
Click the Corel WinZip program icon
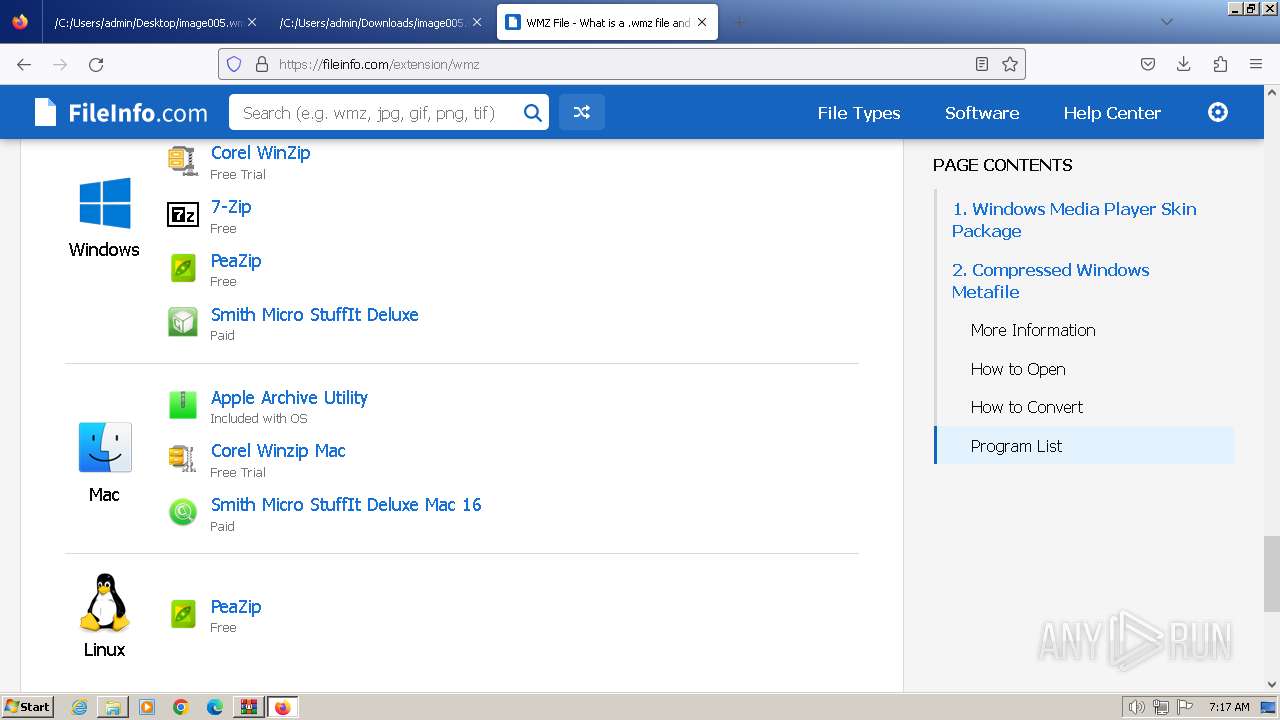click(x=183, y=161)
